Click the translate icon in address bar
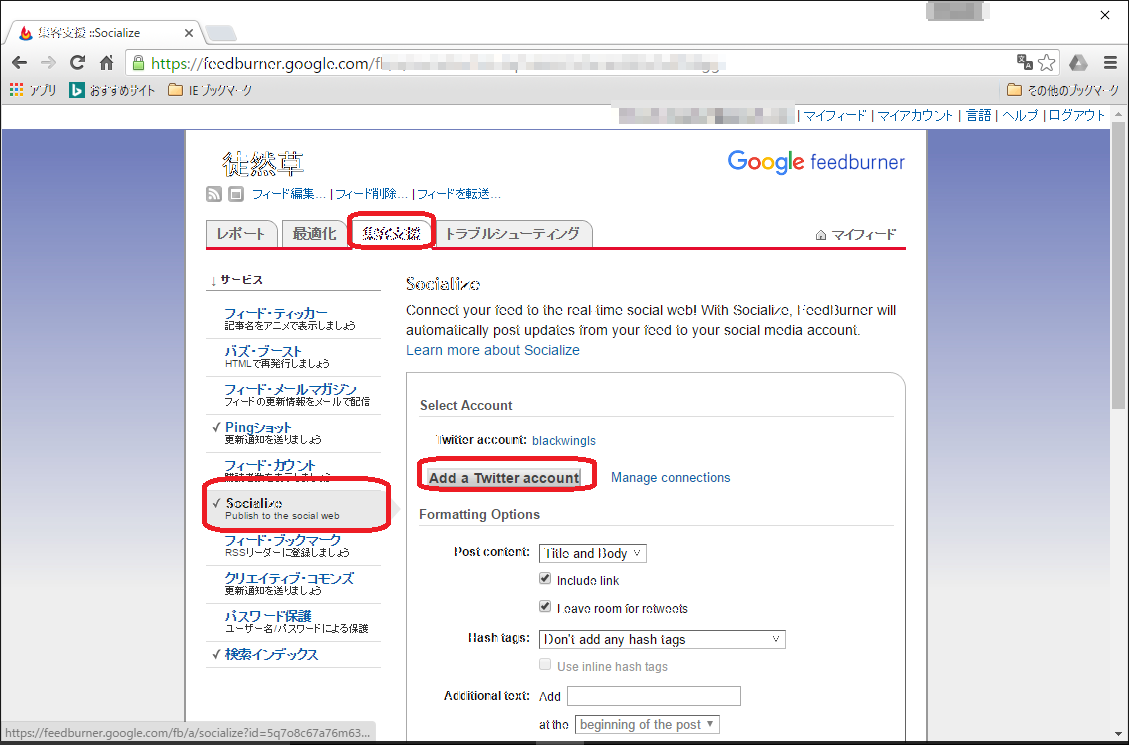Screen dimensions: 1129x745 (1024, 63)
